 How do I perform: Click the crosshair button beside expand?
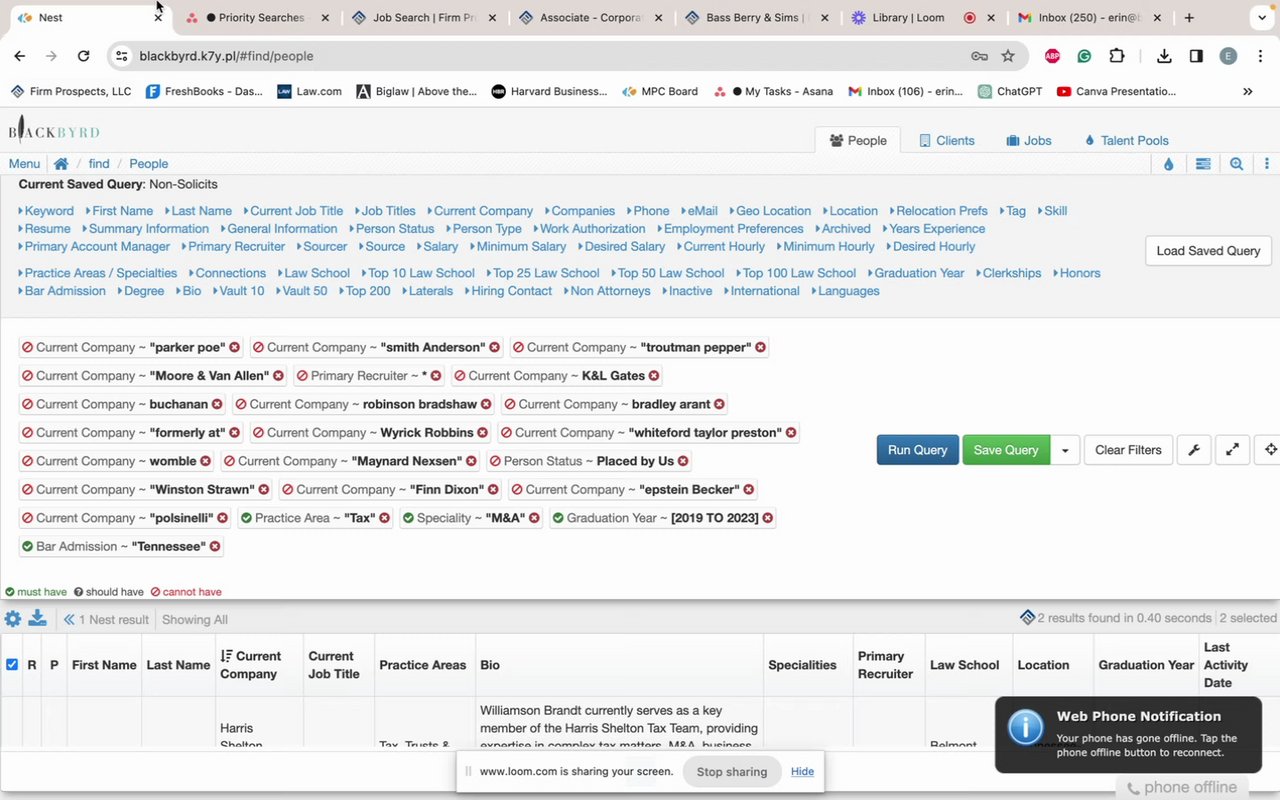(x=1268, y=450)
